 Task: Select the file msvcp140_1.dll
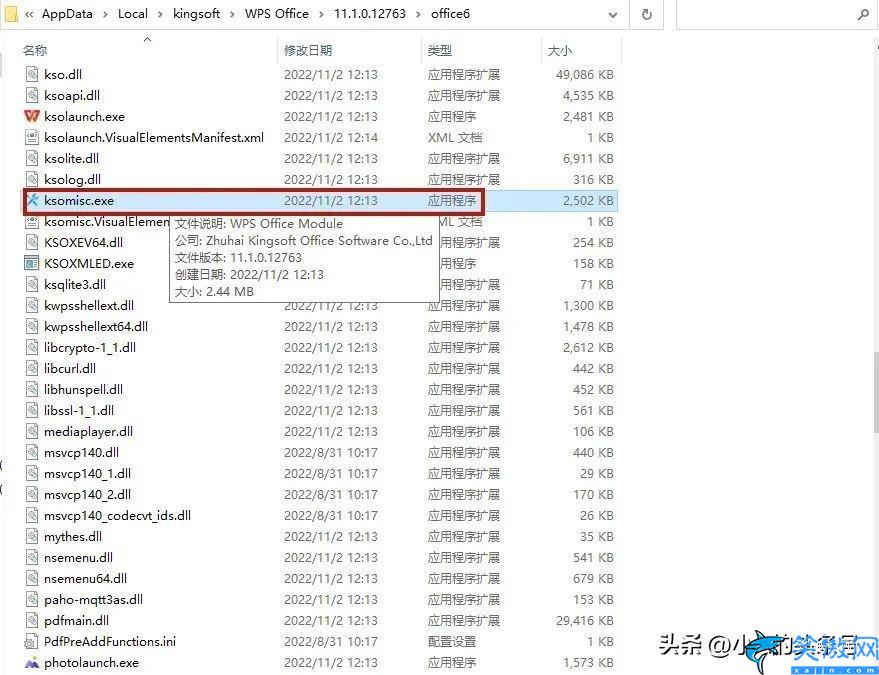tap(87, 474)
